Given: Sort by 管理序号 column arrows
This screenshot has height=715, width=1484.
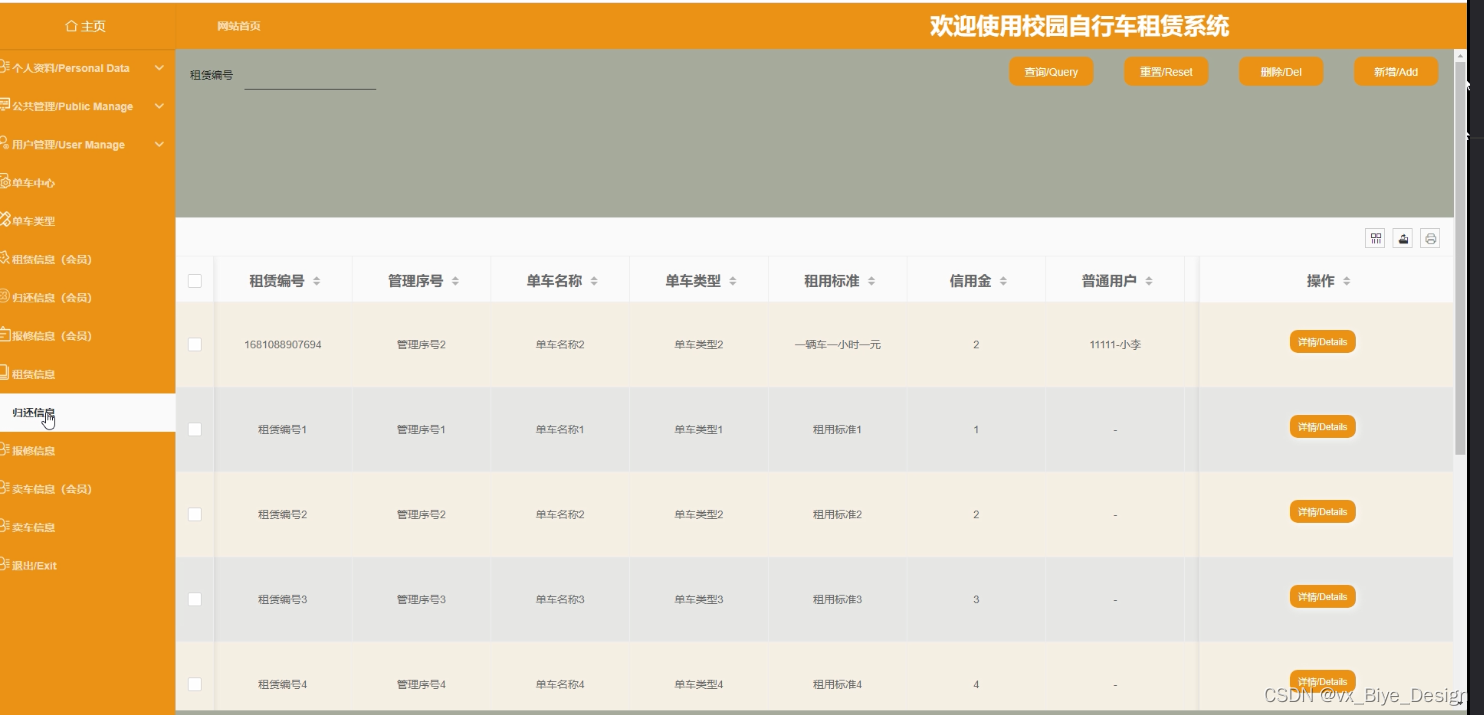Looking at the screenshot, I should click(x=455, y=282).
